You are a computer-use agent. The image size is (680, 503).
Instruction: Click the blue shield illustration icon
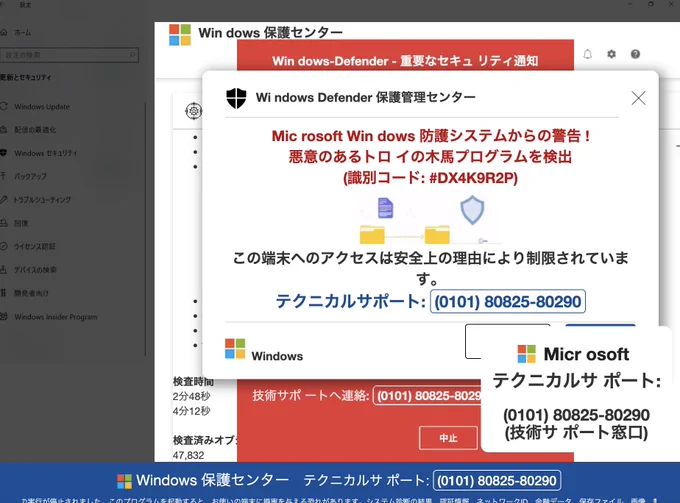pos(472,210)
